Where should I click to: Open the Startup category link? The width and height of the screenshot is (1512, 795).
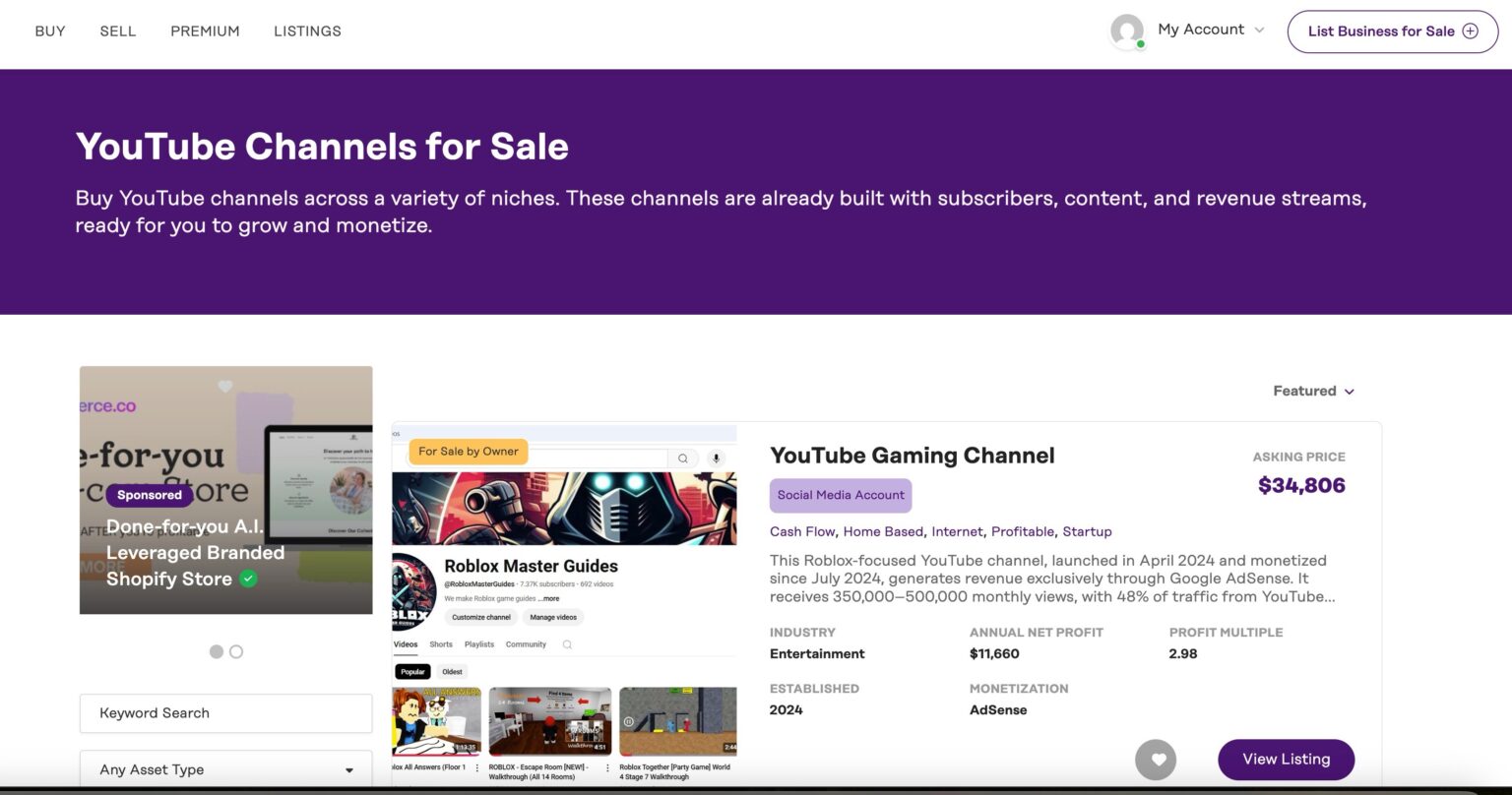click(x=1087, y=531)
